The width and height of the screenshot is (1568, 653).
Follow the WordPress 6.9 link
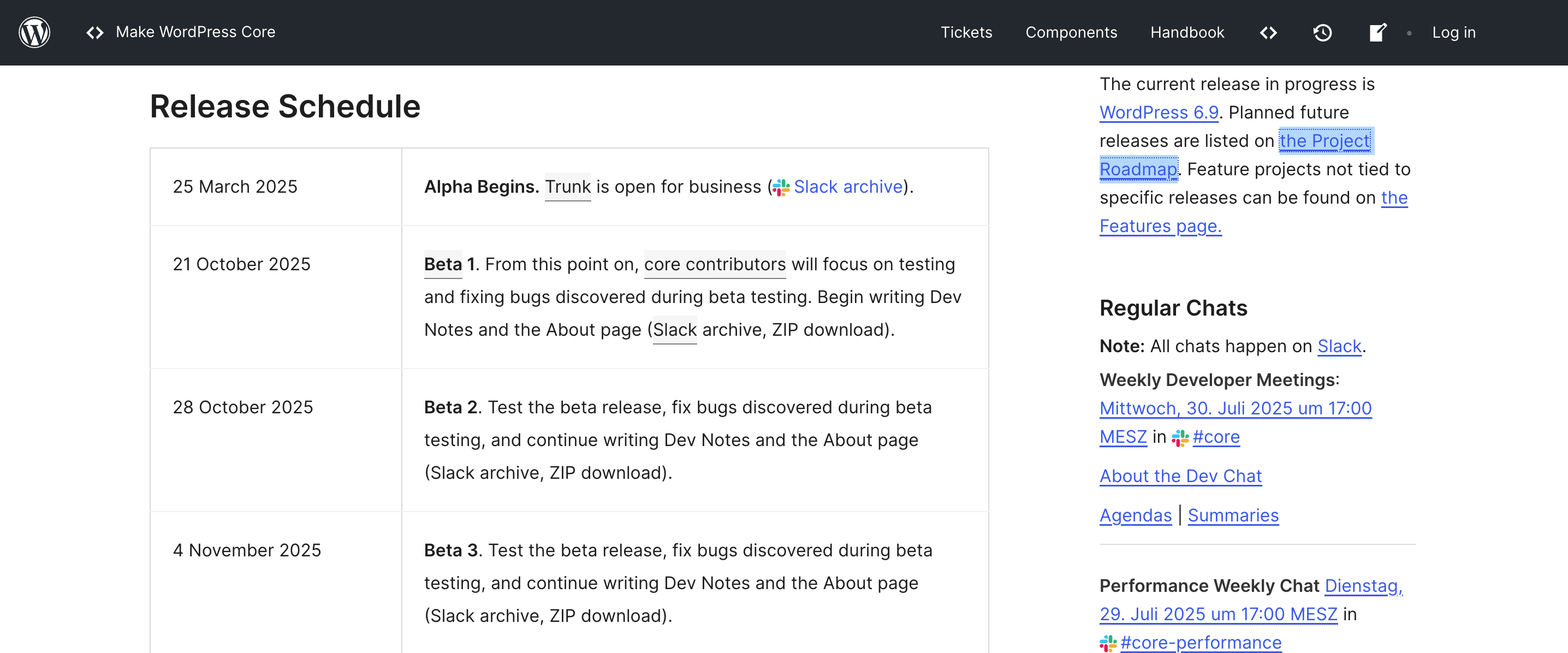tap(1159, 112)
